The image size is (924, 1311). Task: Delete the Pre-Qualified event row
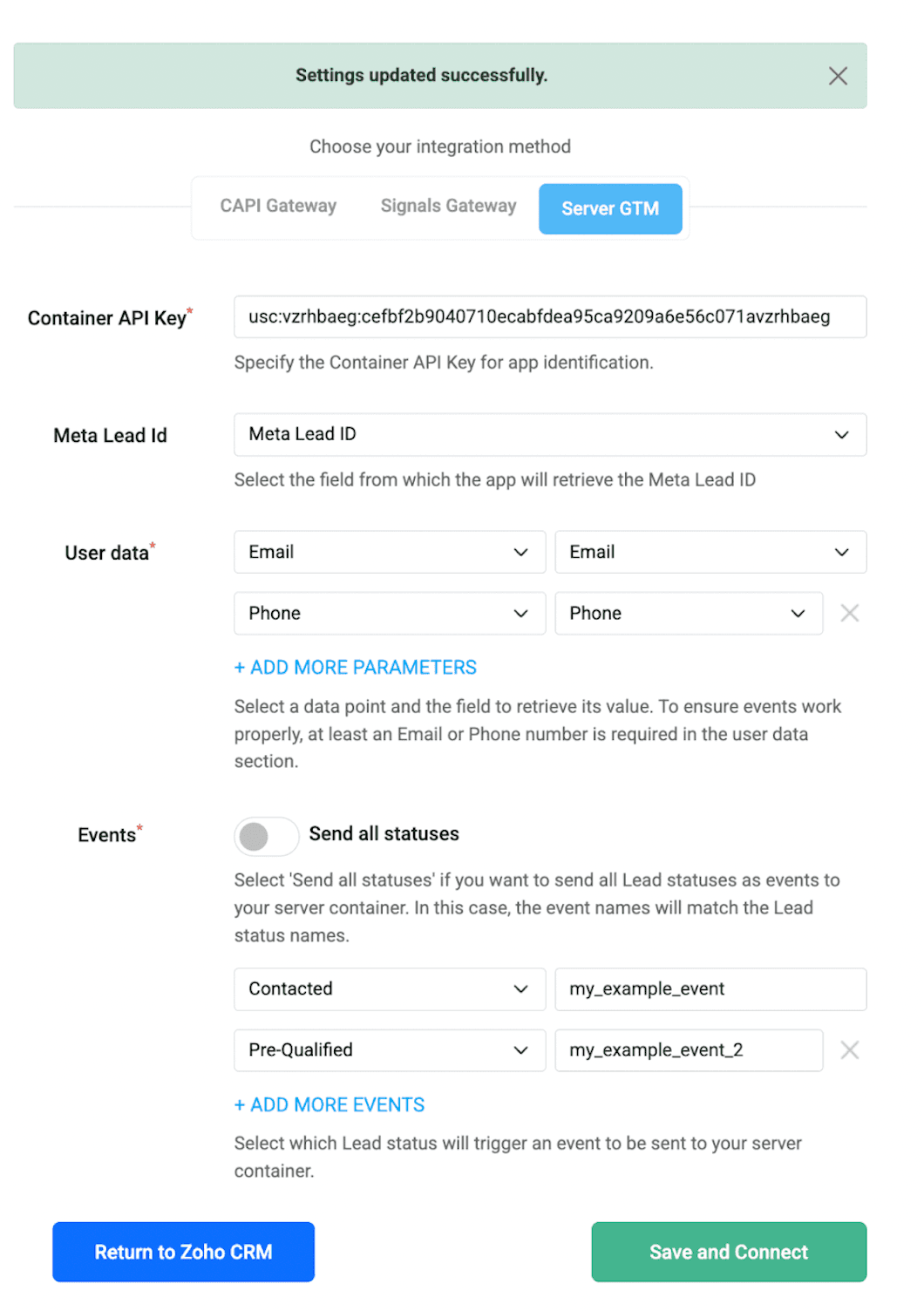tap(849, 1050)
